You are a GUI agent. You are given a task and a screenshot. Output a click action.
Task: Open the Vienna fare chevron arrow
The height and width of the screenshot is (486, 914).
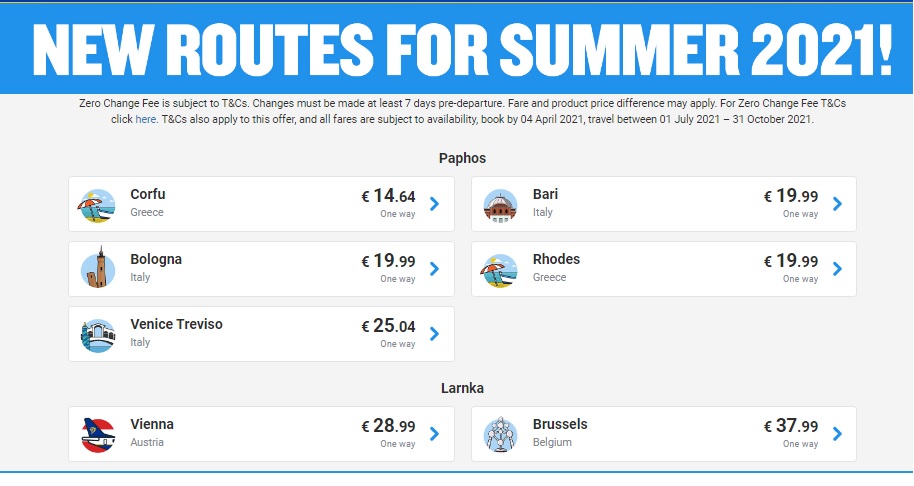click(434, 434)
